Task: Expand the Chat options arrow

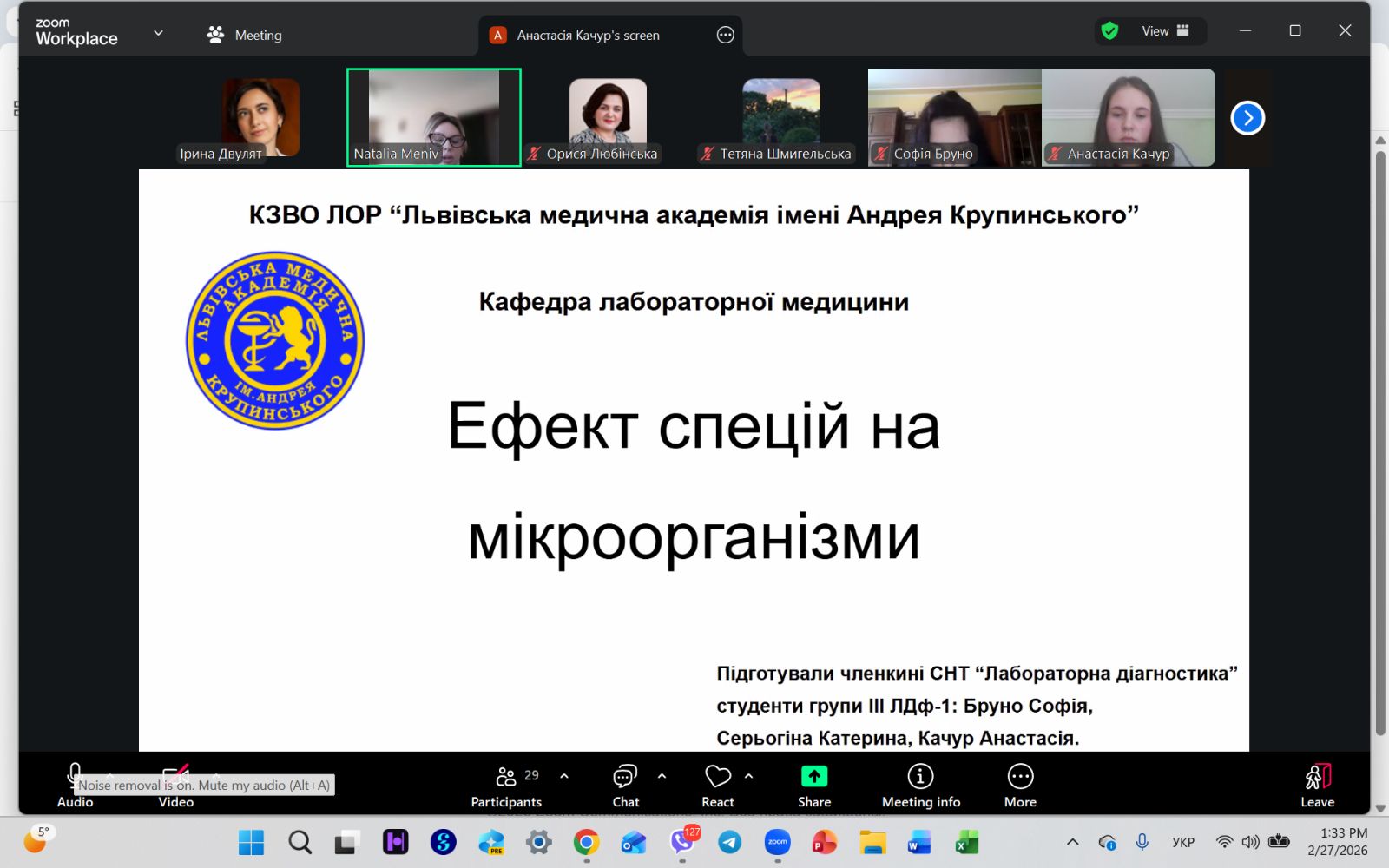Action: (662, 776)
